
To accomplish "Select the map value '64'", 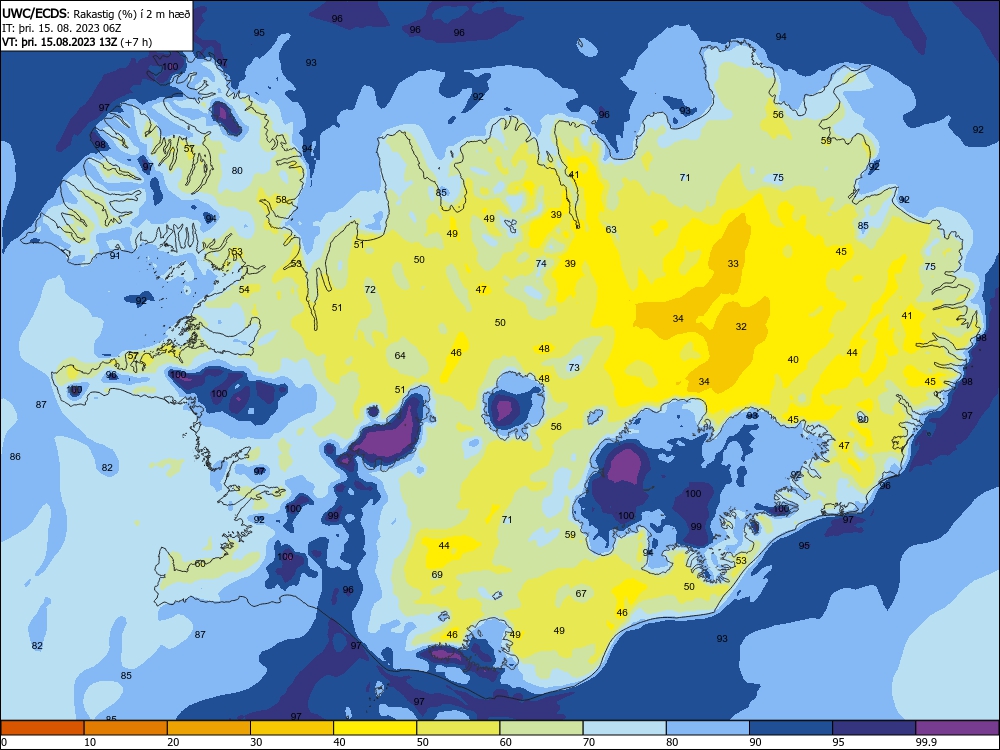I will (400, 356).
